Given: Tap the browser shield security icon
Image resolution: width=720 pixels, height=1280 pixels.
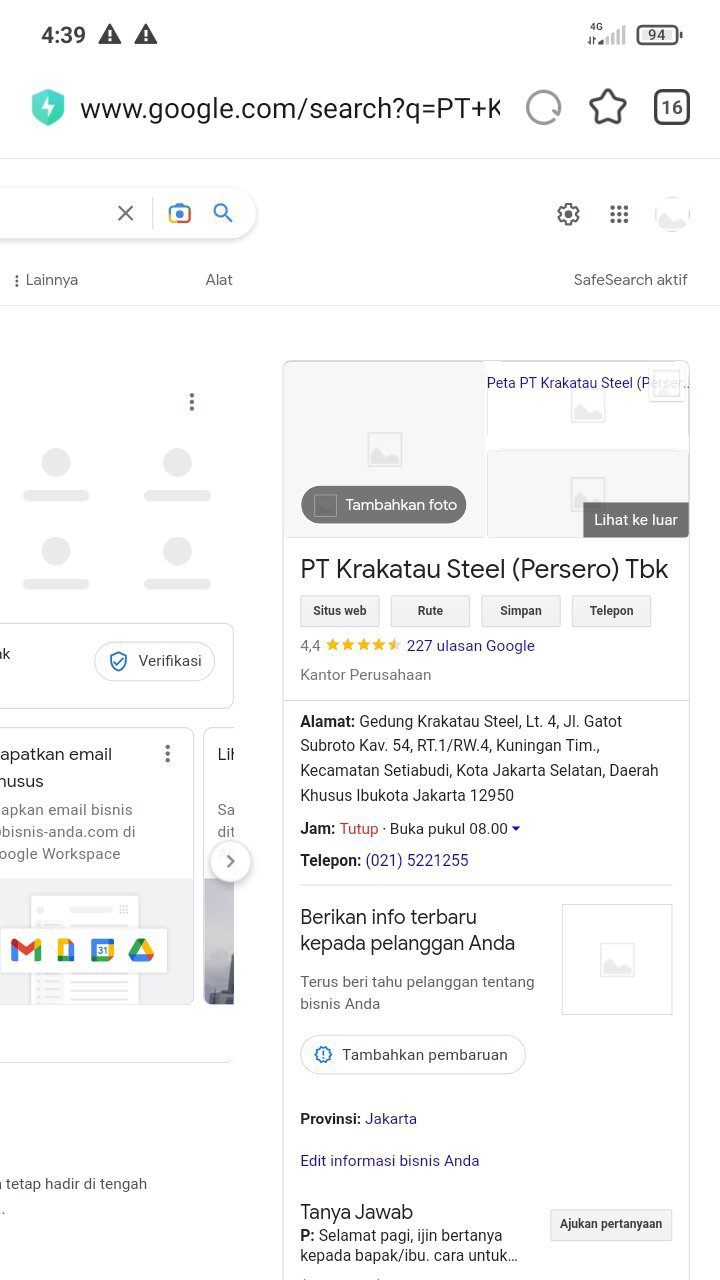Looking at the screenshot, I should pyautogui.click(x=48, y=107).
